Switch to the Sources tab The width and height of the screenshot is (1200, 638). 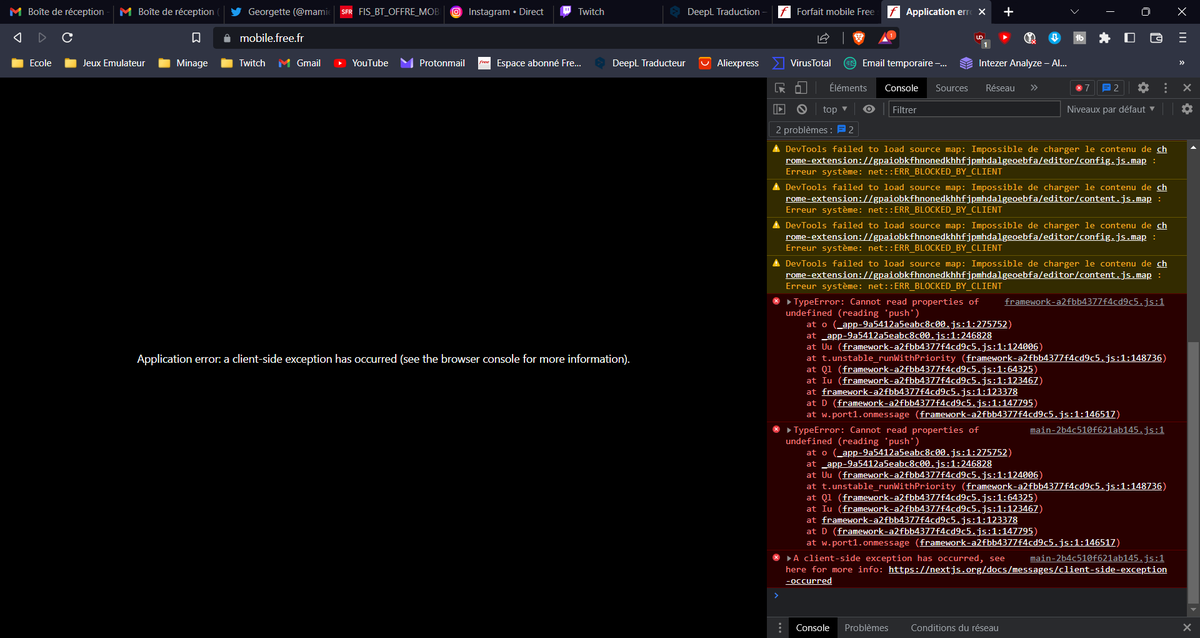point(951,88)
